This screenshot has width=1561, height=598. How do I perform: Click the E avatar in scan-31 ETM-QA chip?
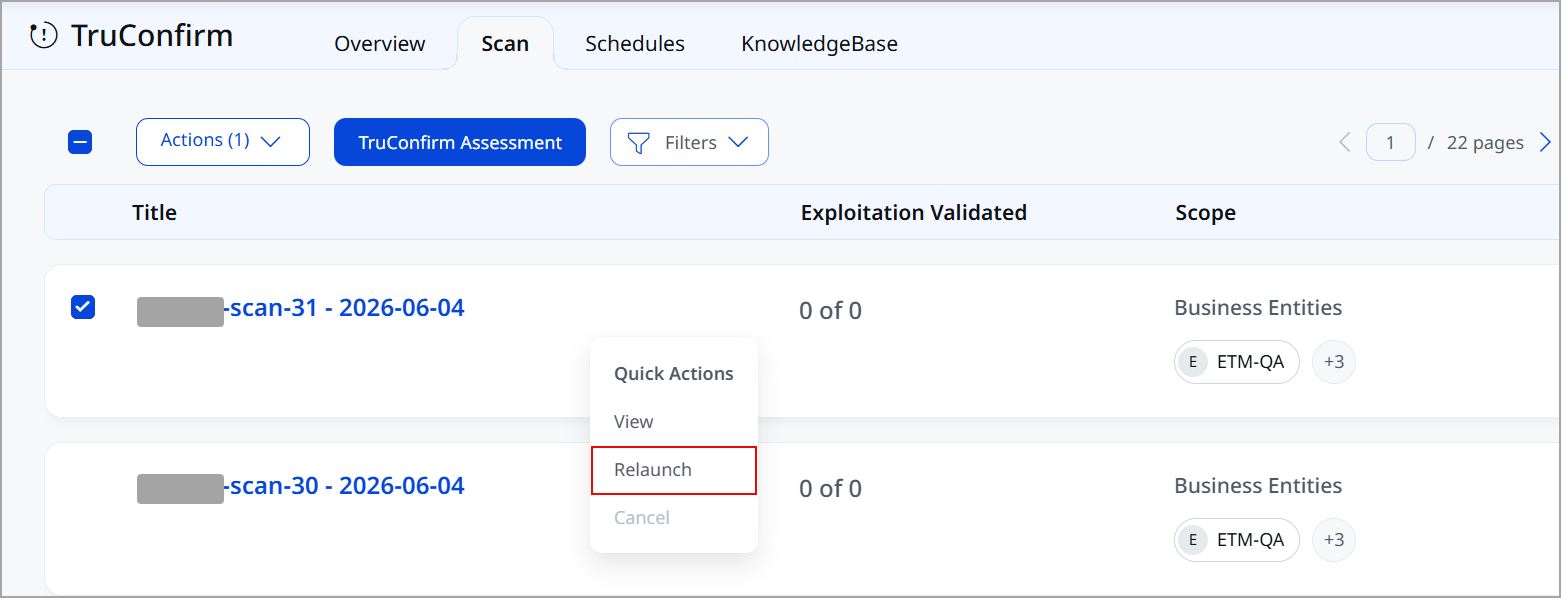point(1193,362)
